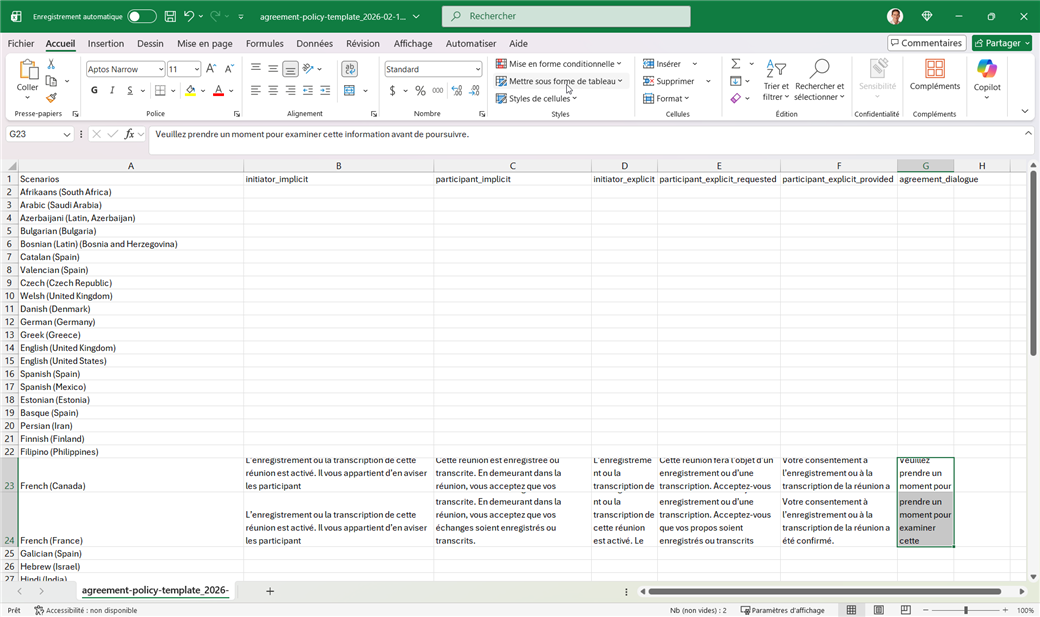Click the insert function fx icon
The image size is (1040, 617).
click(130, 134)
